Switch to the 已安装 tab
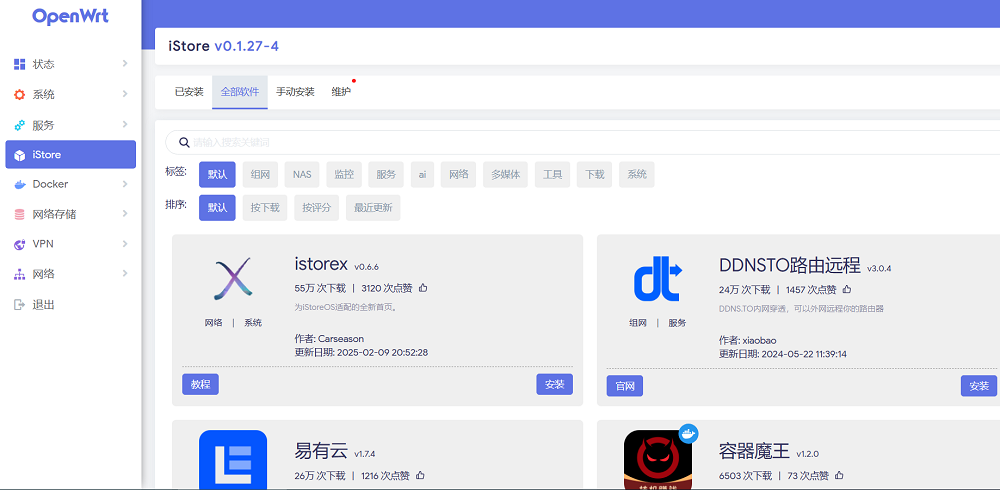Screen dimensions: 1000x490 click(x=189, y=92)
